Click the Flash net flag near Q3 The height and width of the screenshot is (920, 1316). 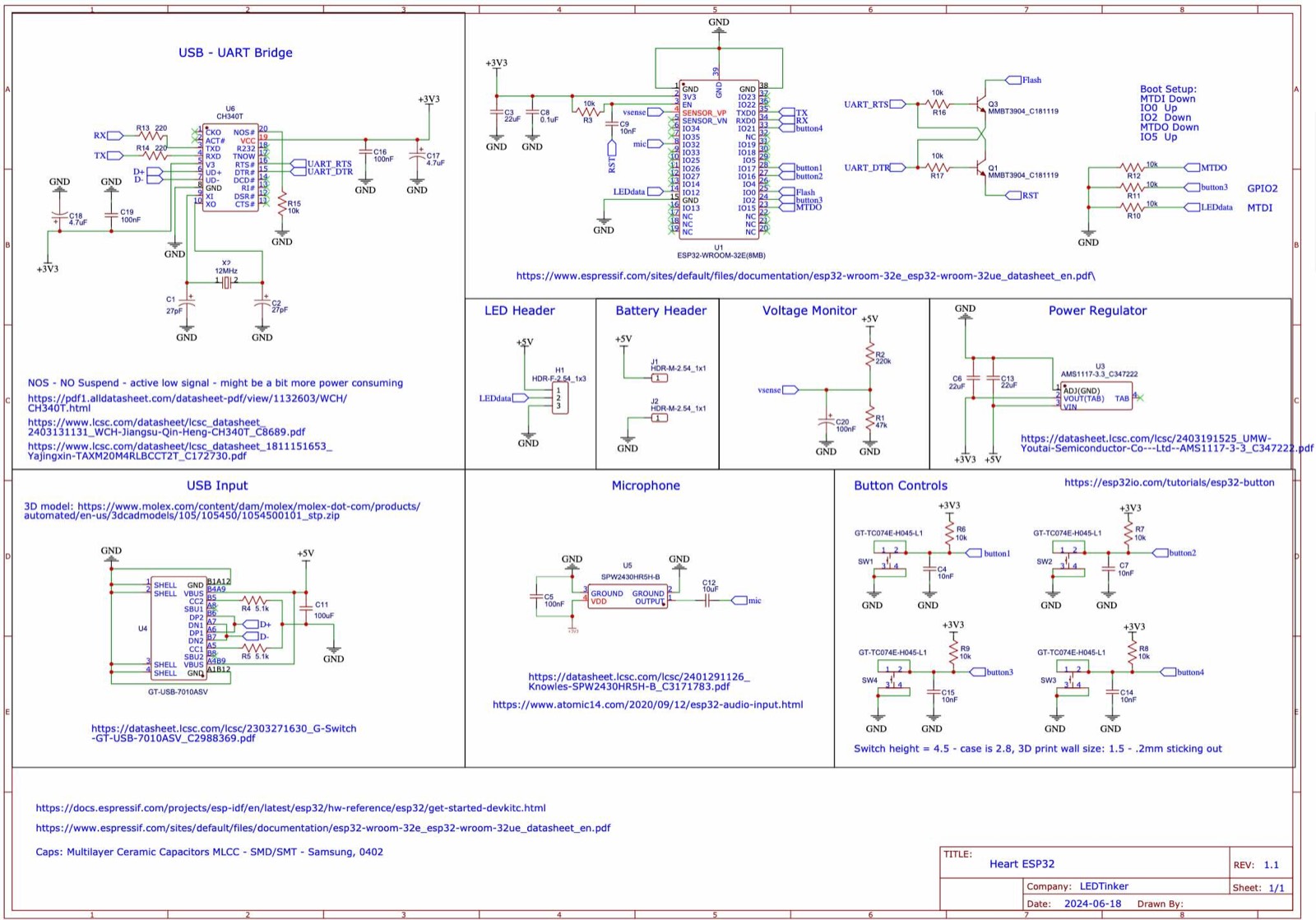[1024, 80]
